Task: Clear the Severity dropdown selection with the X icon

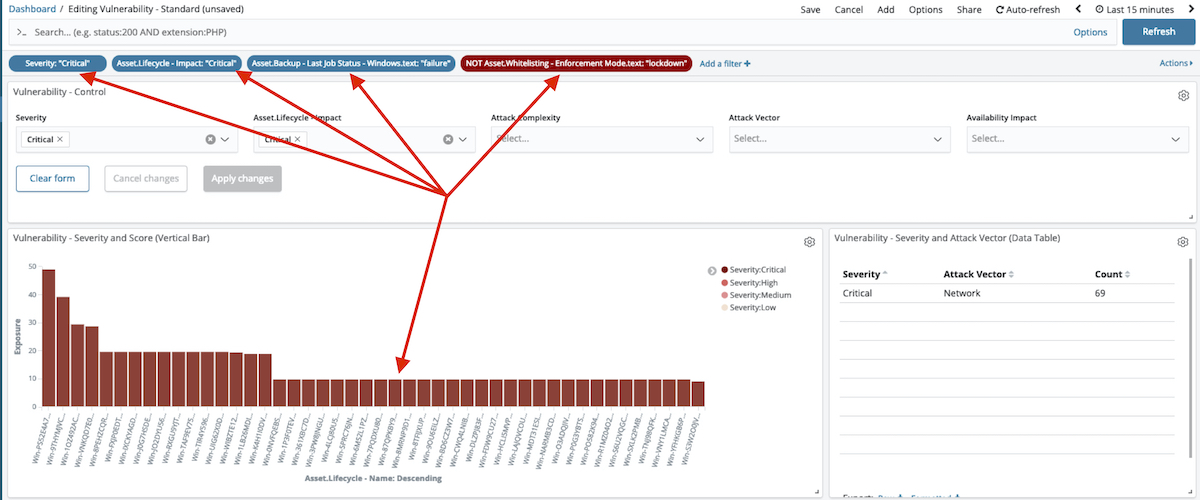Action: click(211, 140)
